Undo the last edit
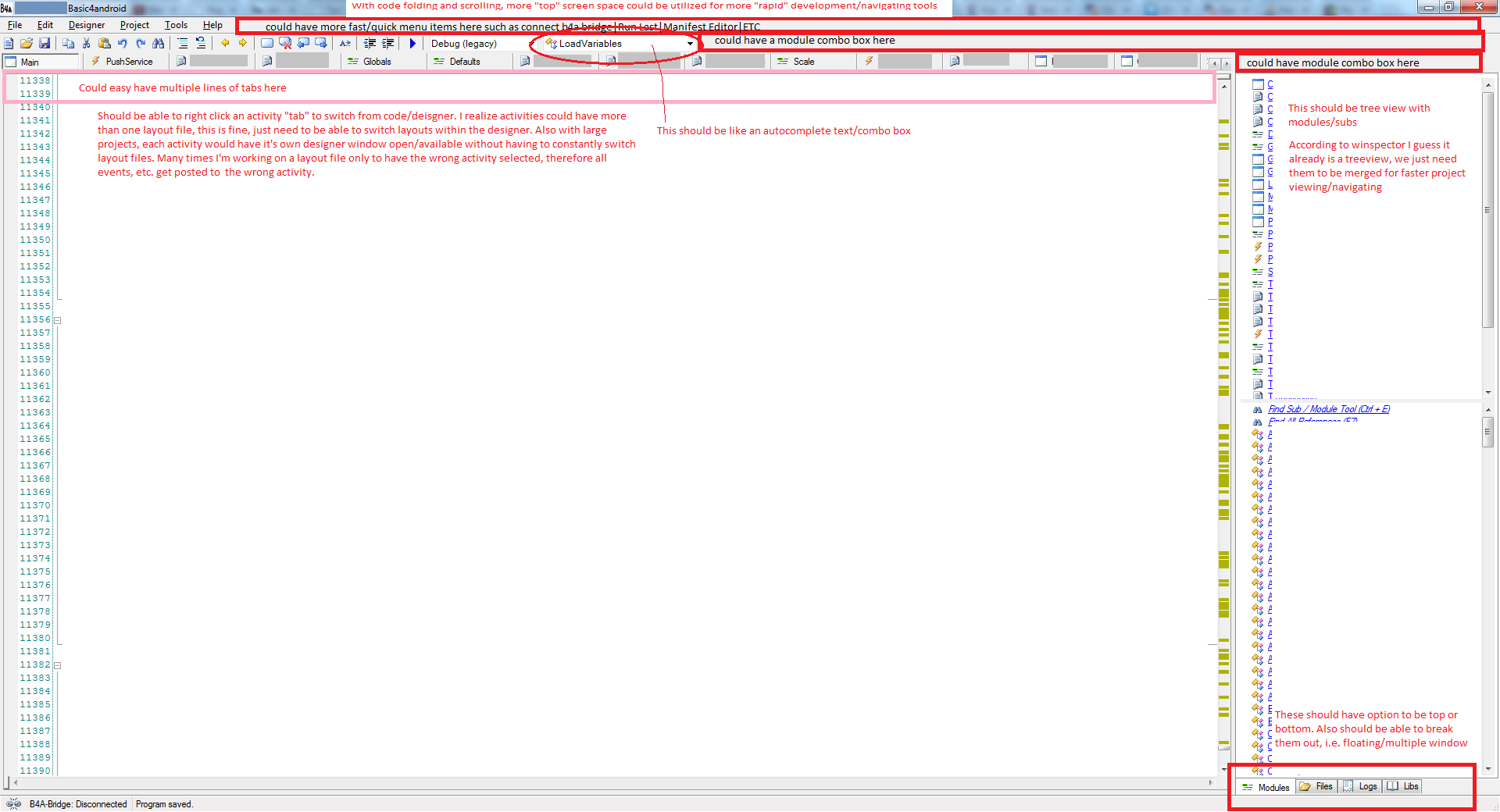The image size is (1500, 812). pos(122,44)
